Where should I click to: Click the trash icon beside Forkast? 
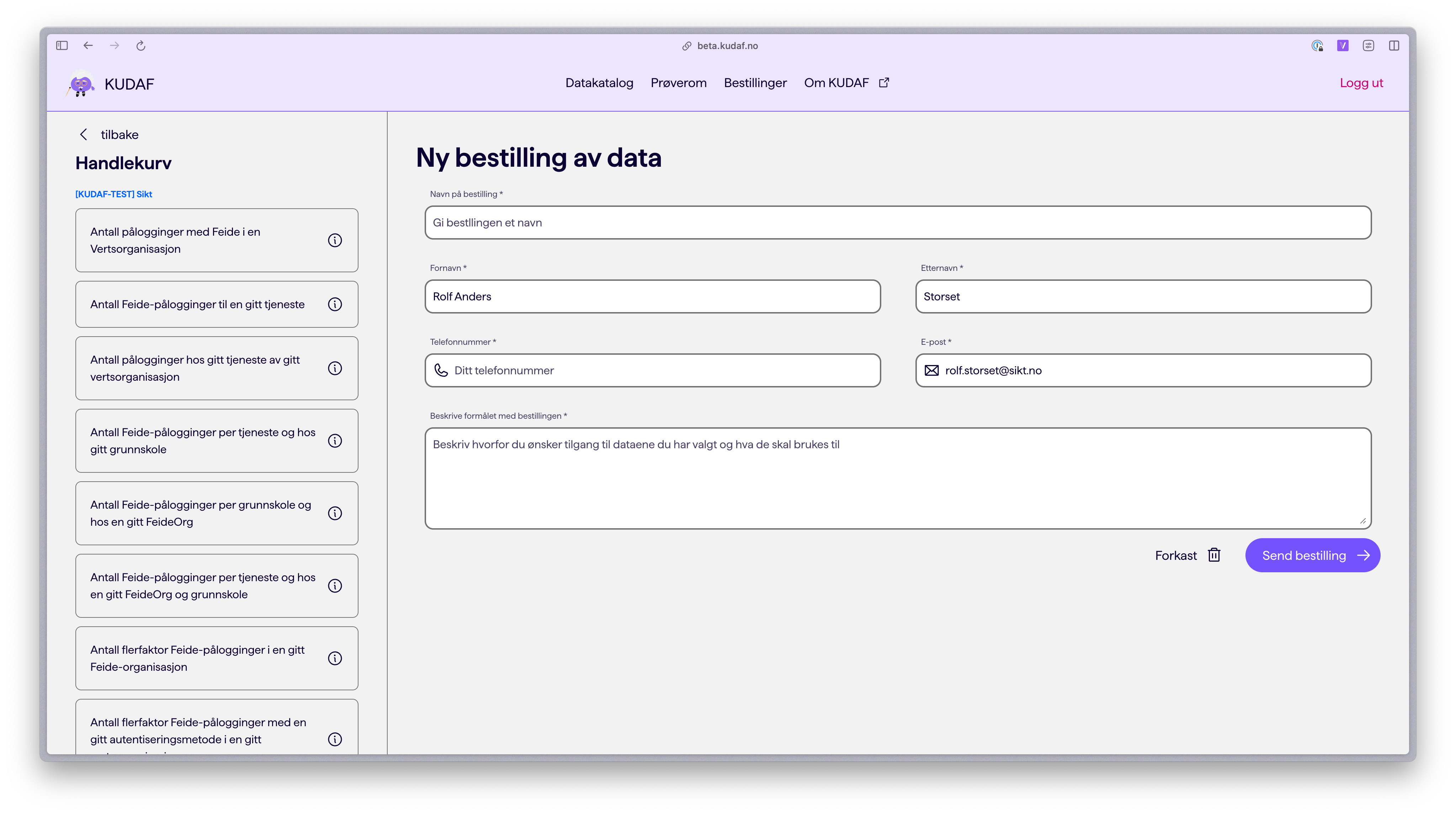(x=1214, y=555)
